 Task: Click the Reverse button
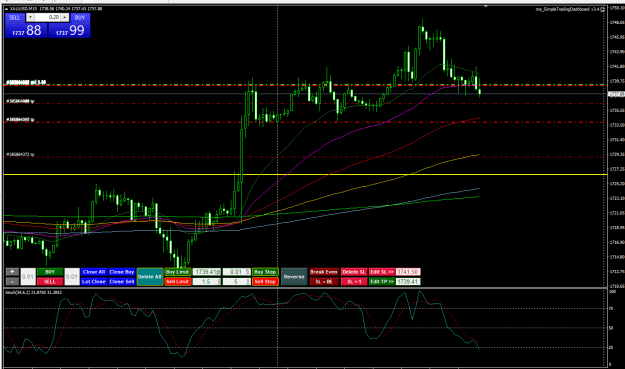tap(294, 277)
